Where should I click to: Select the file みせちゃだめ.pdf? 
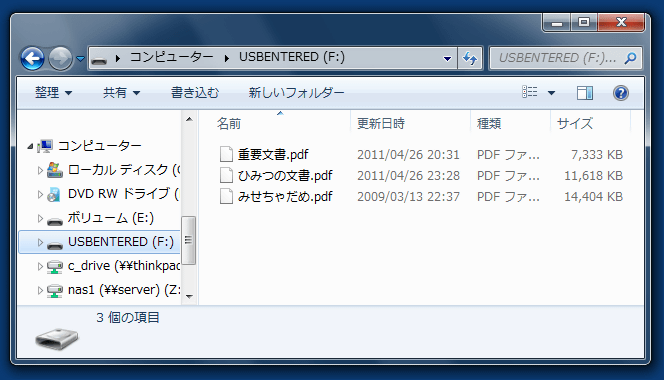click(x=285, y=197)
